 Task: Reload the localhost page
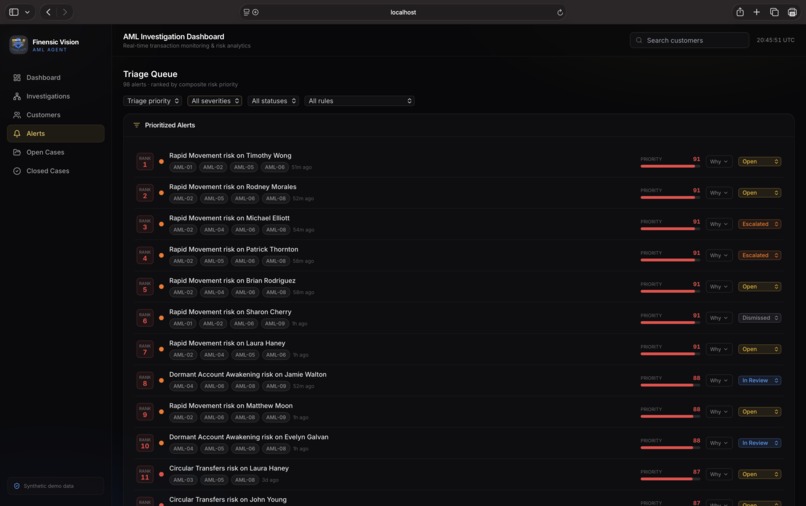click(560, 12)
